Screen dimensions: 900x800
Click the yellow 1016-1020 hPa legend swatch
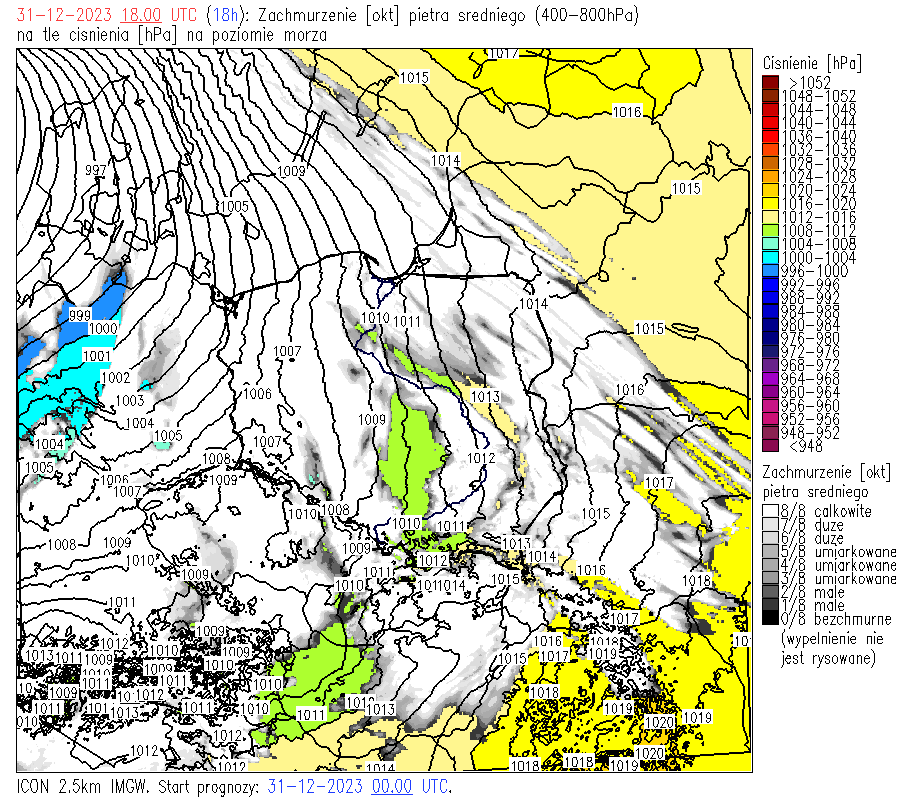[770, 204]
